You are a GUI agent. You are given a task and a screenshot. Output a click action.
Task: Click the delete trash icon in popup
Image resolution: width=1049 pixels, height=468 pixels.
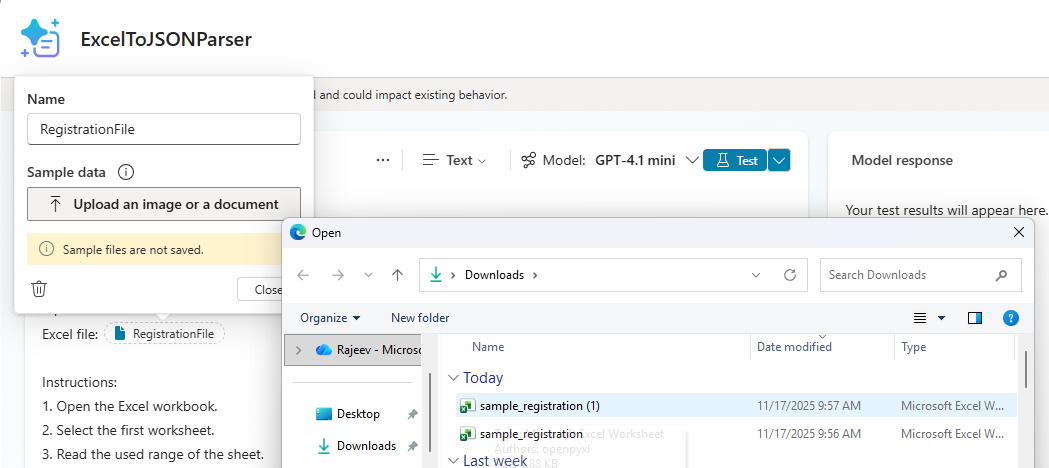pos(39,289)
